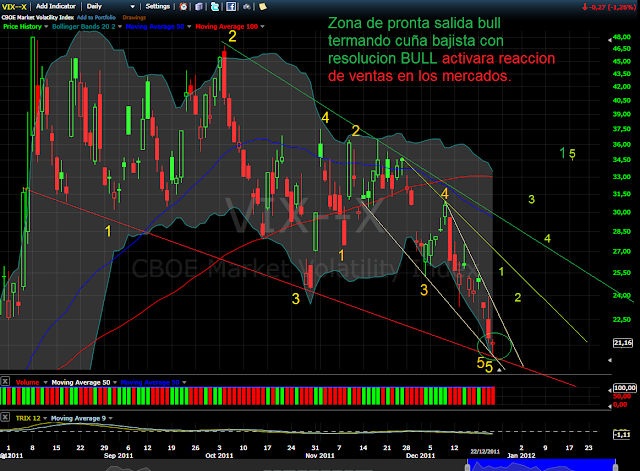Click the arrow beside 100,00 volume scale
640x471 pixels.
[x=610, y=391]
